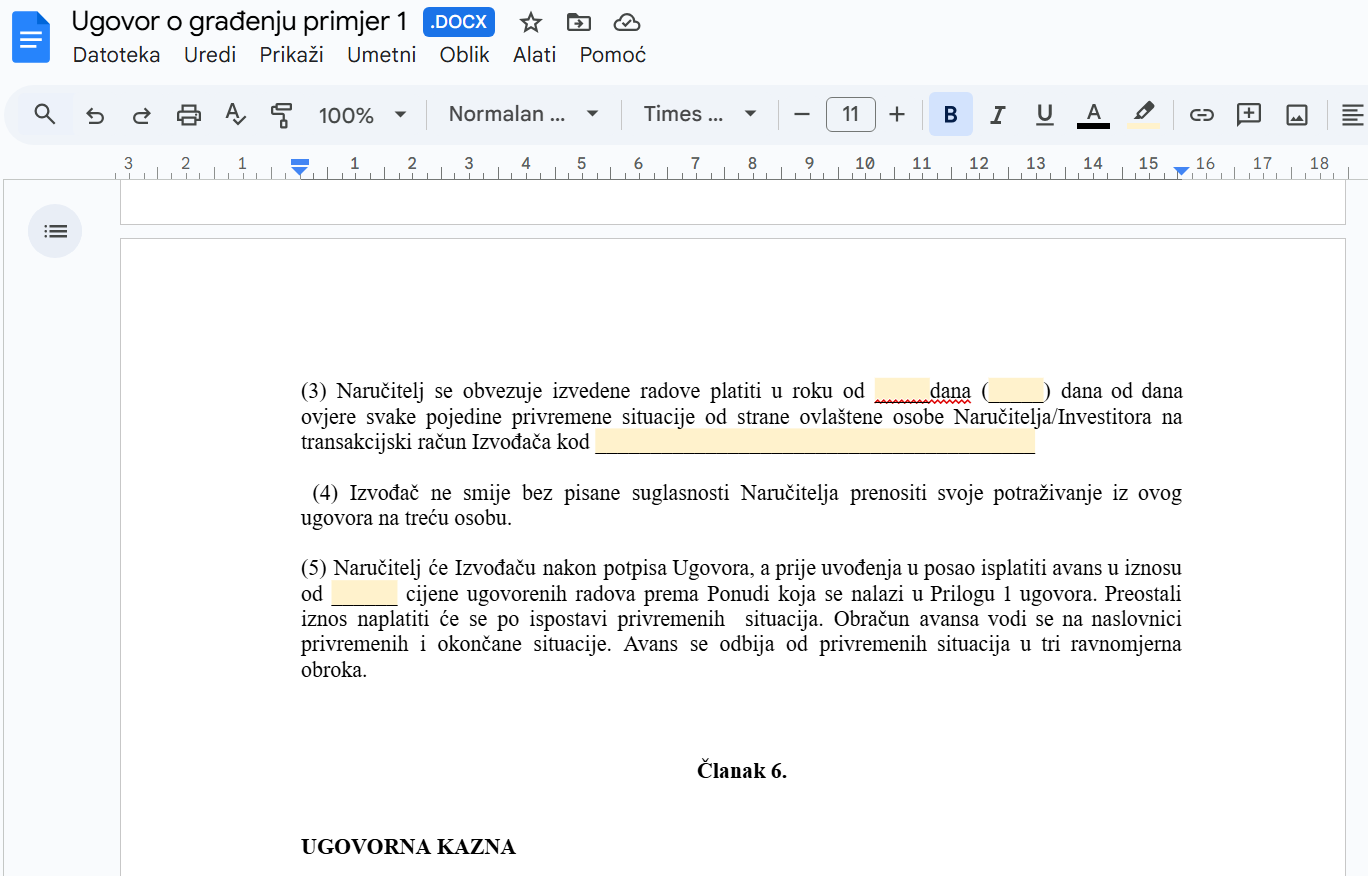The height and width of the screenshot is (876, 1368).
Task: Open the Datoteka menu
Action: click(116, 55)
